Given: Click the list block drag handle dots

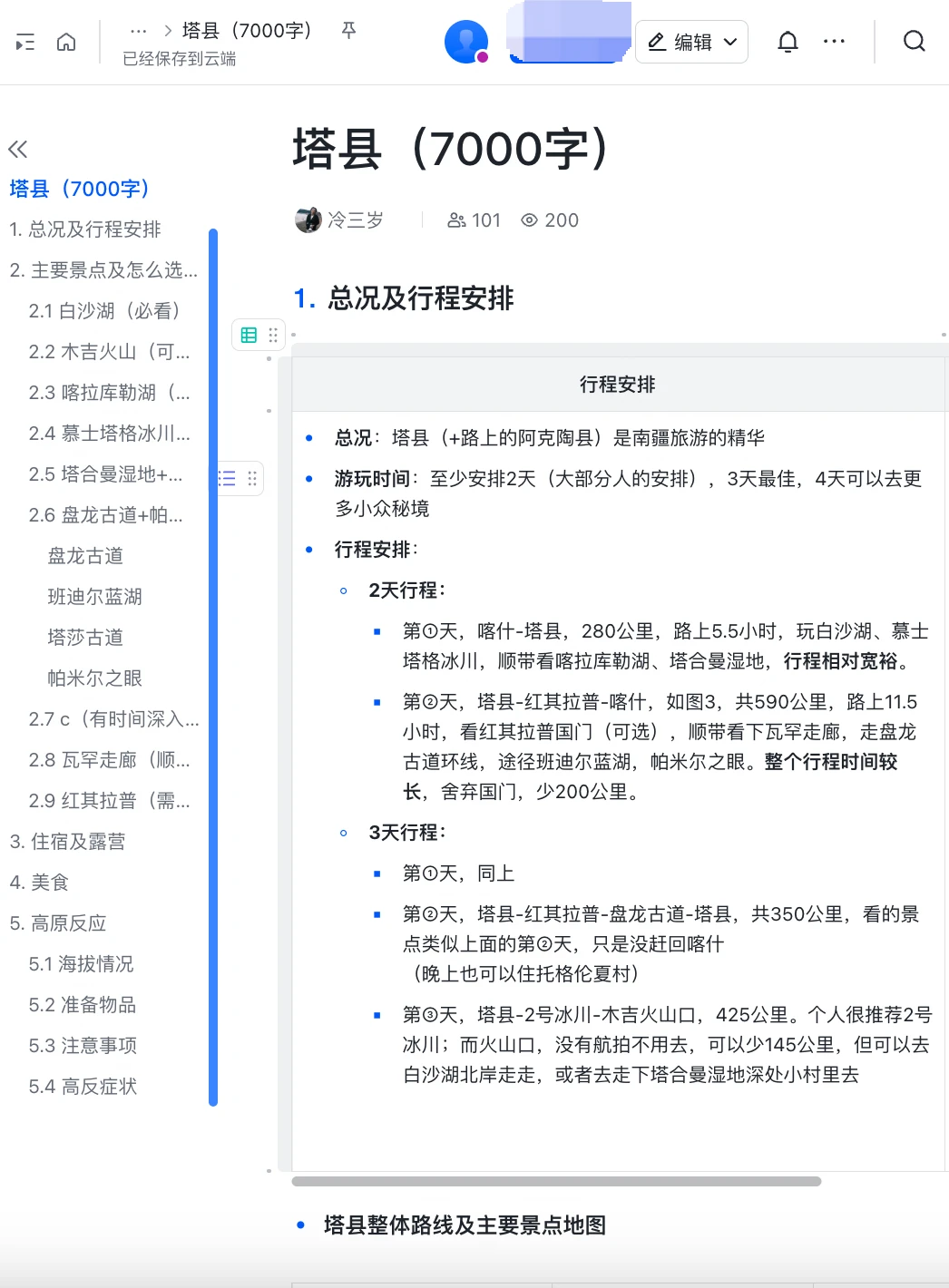Looking at the screenshot, I should tap(252, 478).
